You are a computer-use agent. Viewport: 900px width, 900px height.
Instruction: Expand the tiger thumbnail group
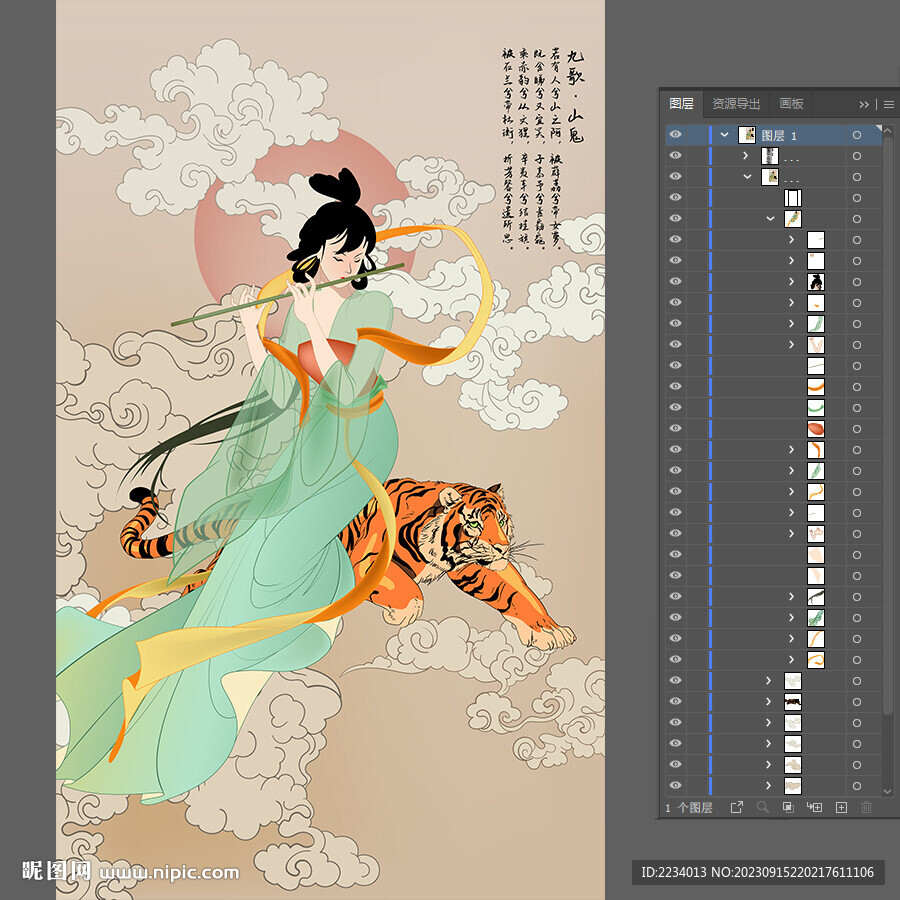pos(768,702)
